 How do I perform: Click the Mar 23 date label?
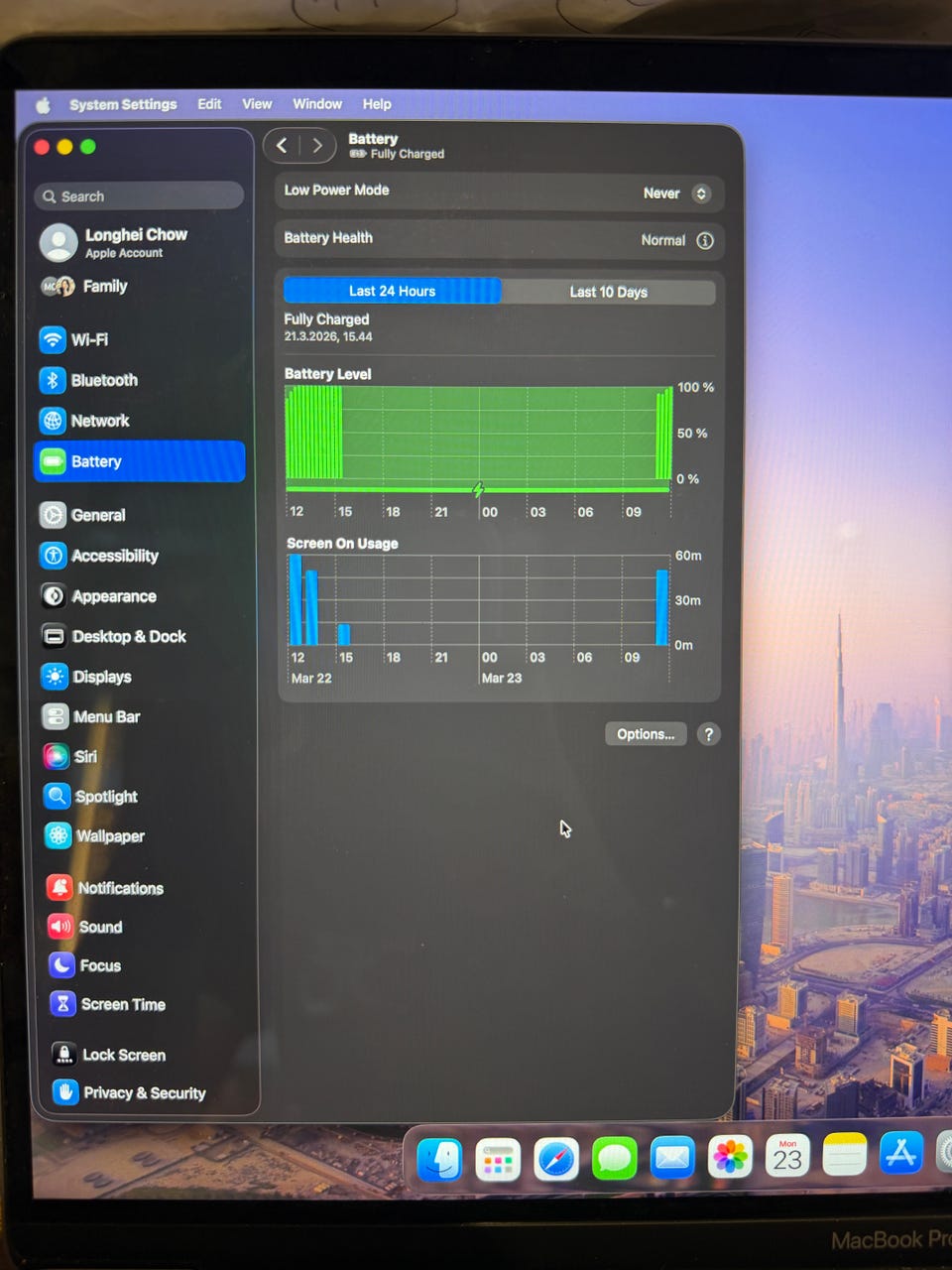[502, 678]
